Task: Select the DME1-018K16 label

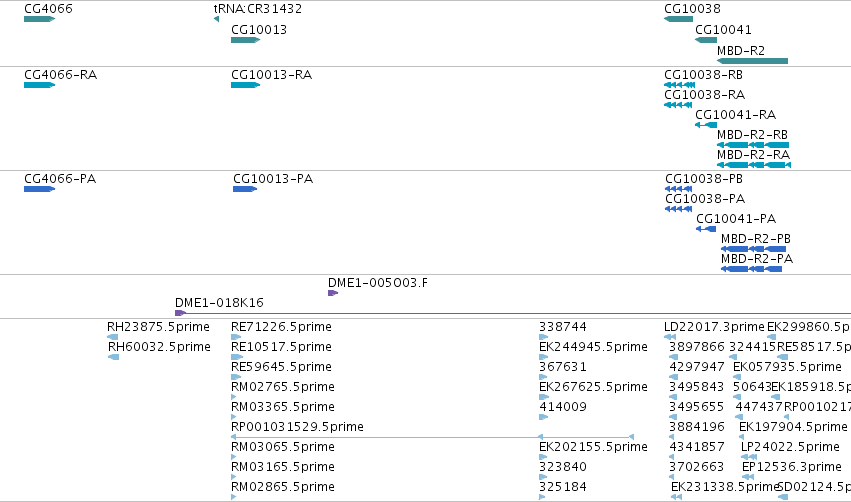Action: (219, 303)
